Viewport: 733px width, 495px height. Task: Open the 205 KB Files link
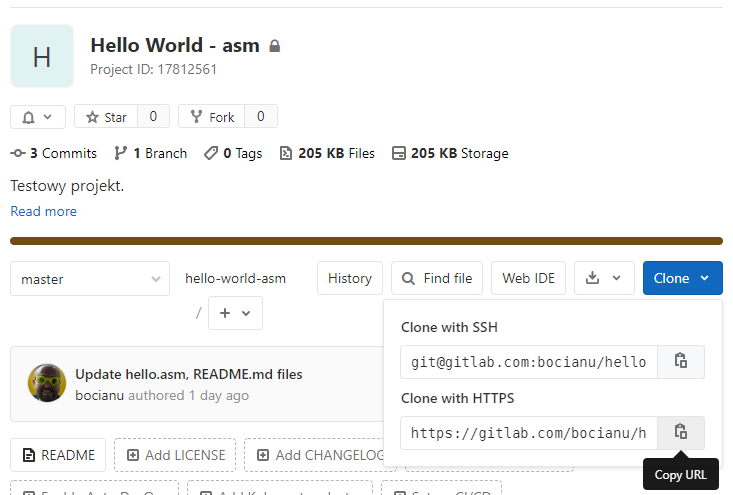pyautogui.click(x=327, y=153)
